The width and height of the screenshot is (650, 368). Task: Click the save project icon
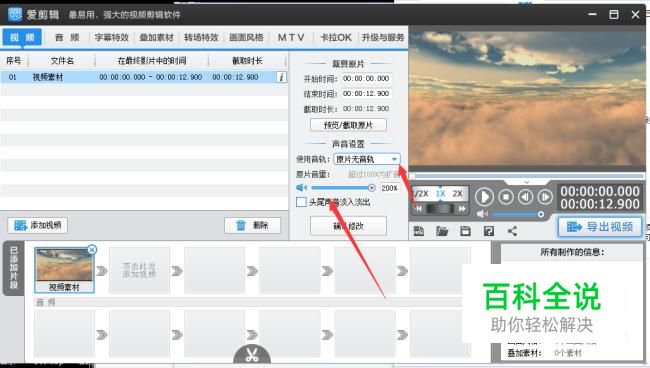pyautogui.click(x=466, y=231)
